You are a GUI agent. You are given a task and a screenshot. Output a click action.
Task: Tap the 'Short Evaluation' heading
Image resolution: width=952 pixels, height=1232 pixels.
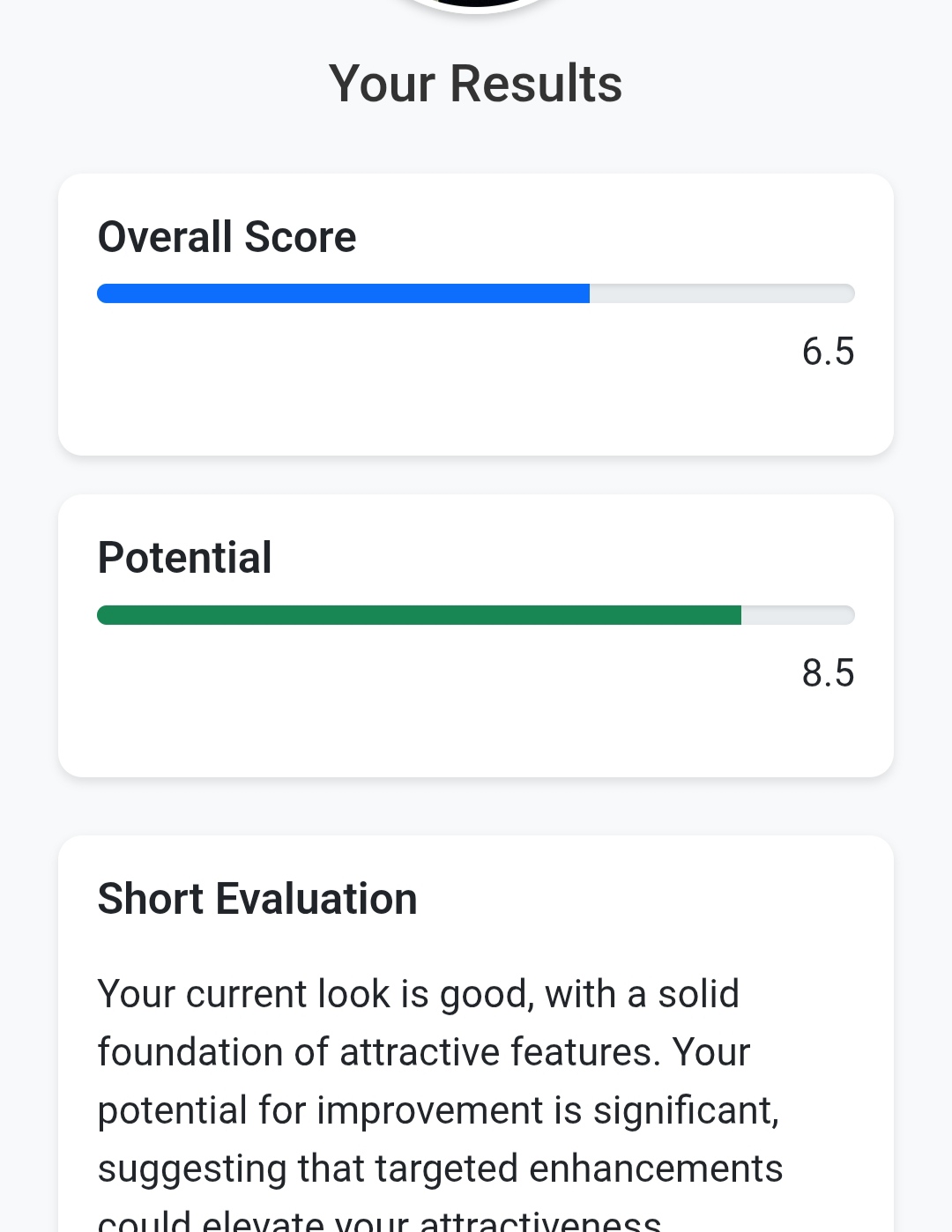click(257, 899)
